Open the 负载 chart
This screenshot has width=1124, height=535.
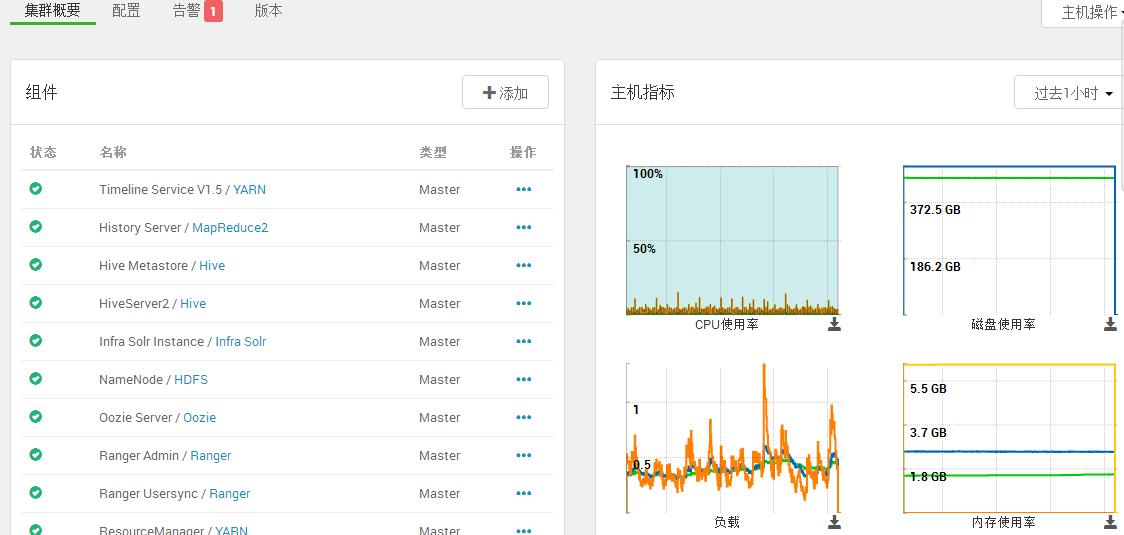click(733, 437)
